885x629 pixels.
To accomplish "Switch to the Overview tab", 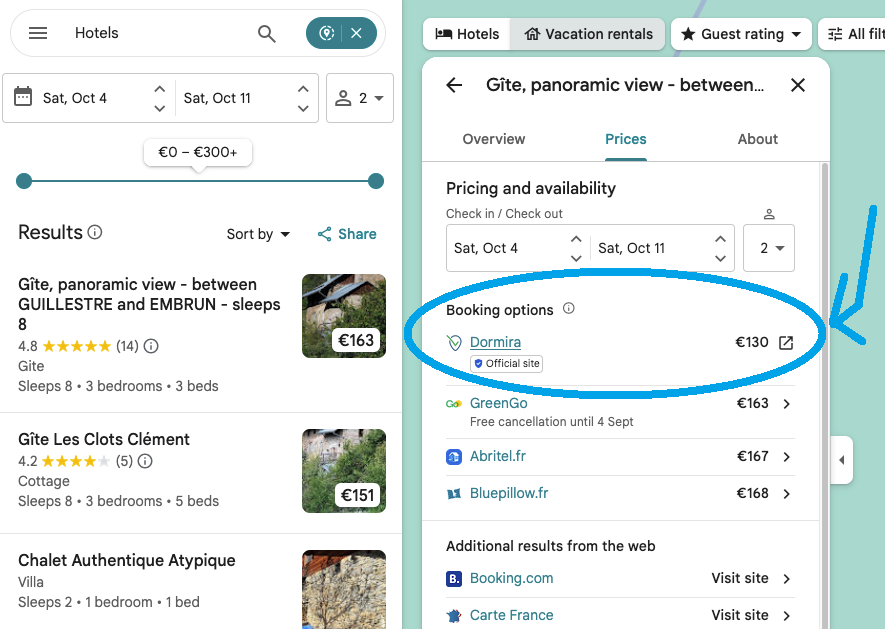I will [x=494, y=139].
